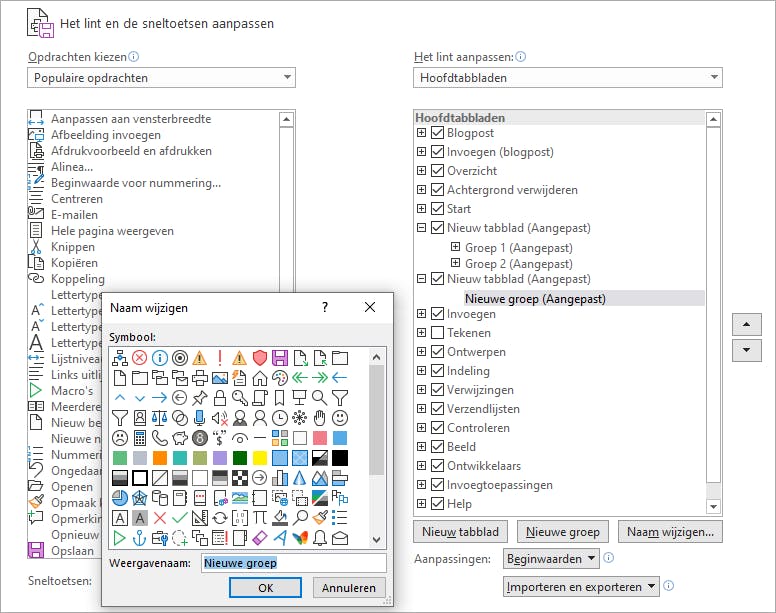The image size is (776, 613).
Task: Confirm the rename with OK
Action: pyautogui.click(x=265, y=588)
